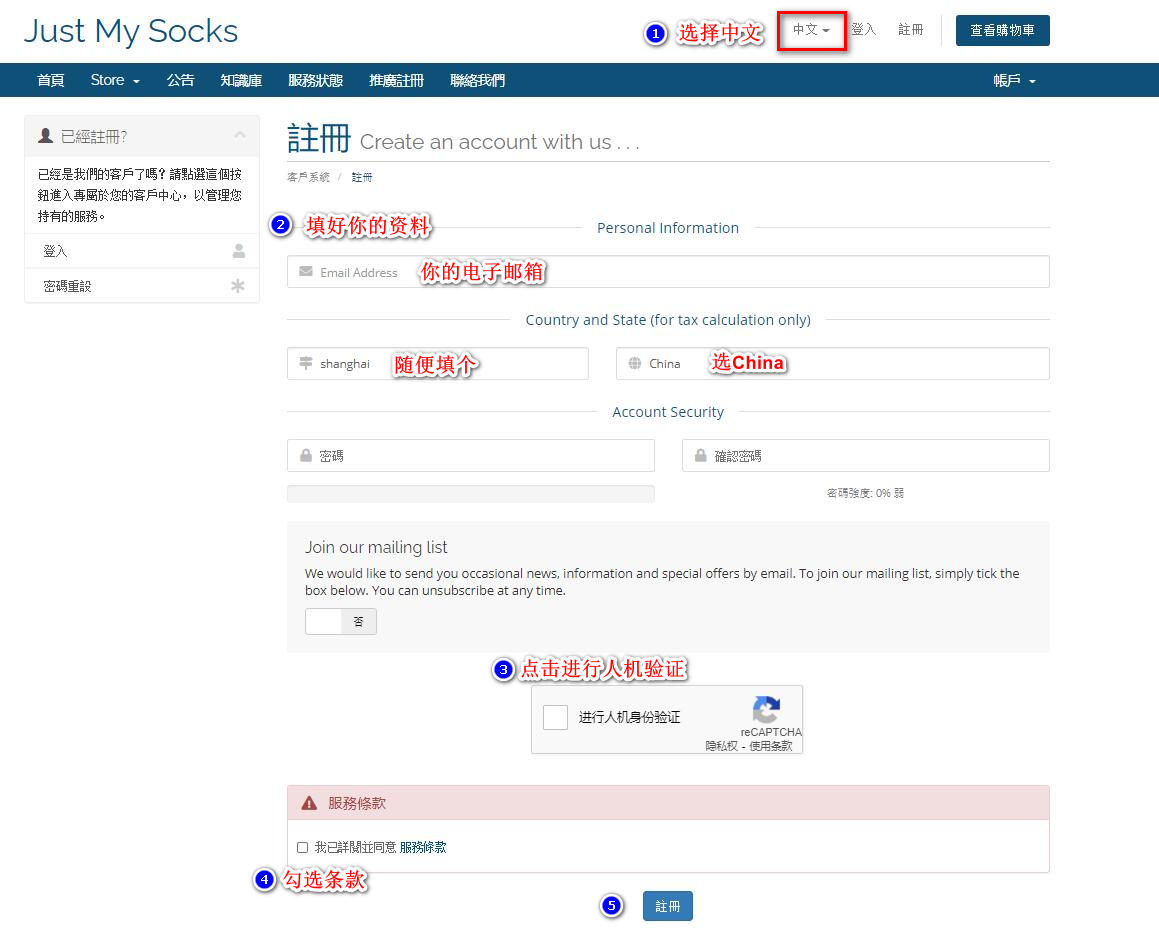The width and height of the screenshot is (1159, 931).
Task: Click the Account Security section heading
Action: [668, 412]
